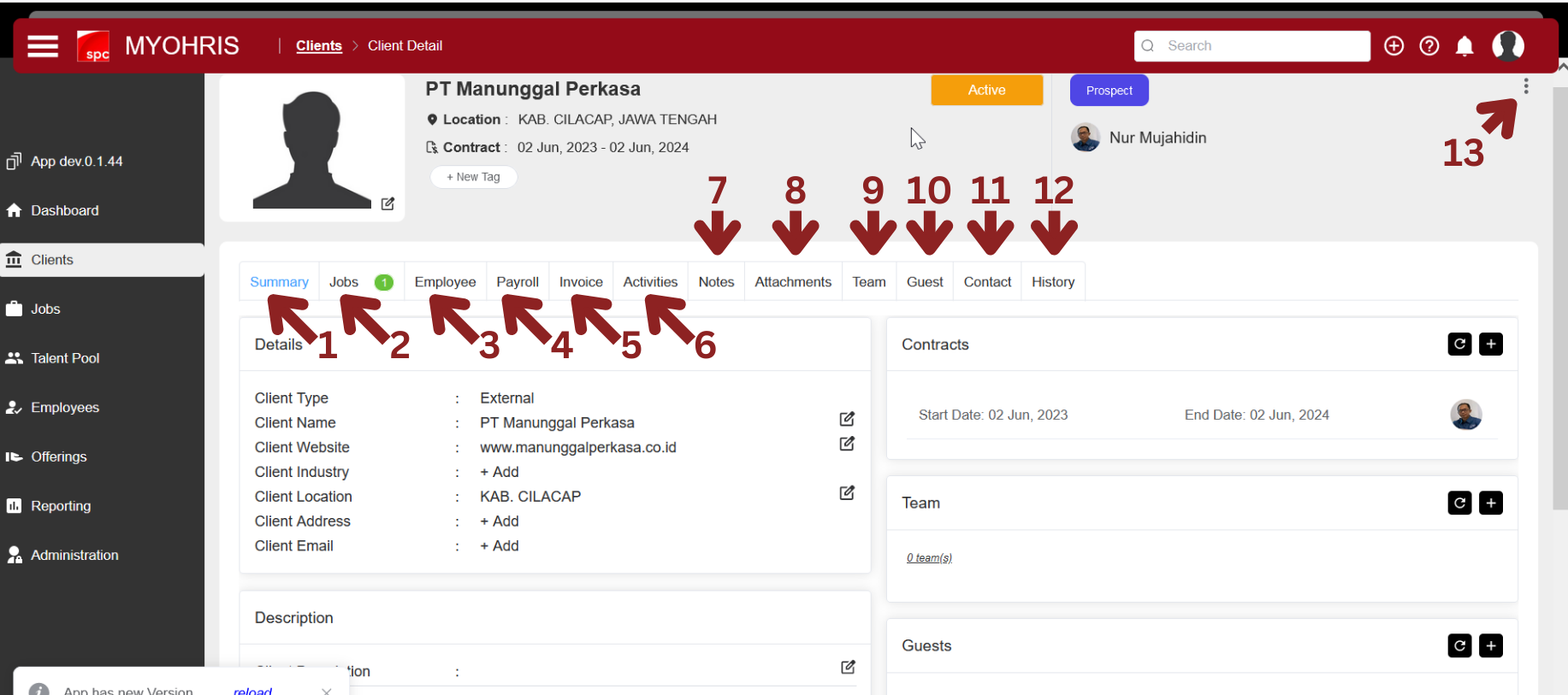Open the three-dot more options menu
The image size is (1568, 695).
(x=1526, y=86)
